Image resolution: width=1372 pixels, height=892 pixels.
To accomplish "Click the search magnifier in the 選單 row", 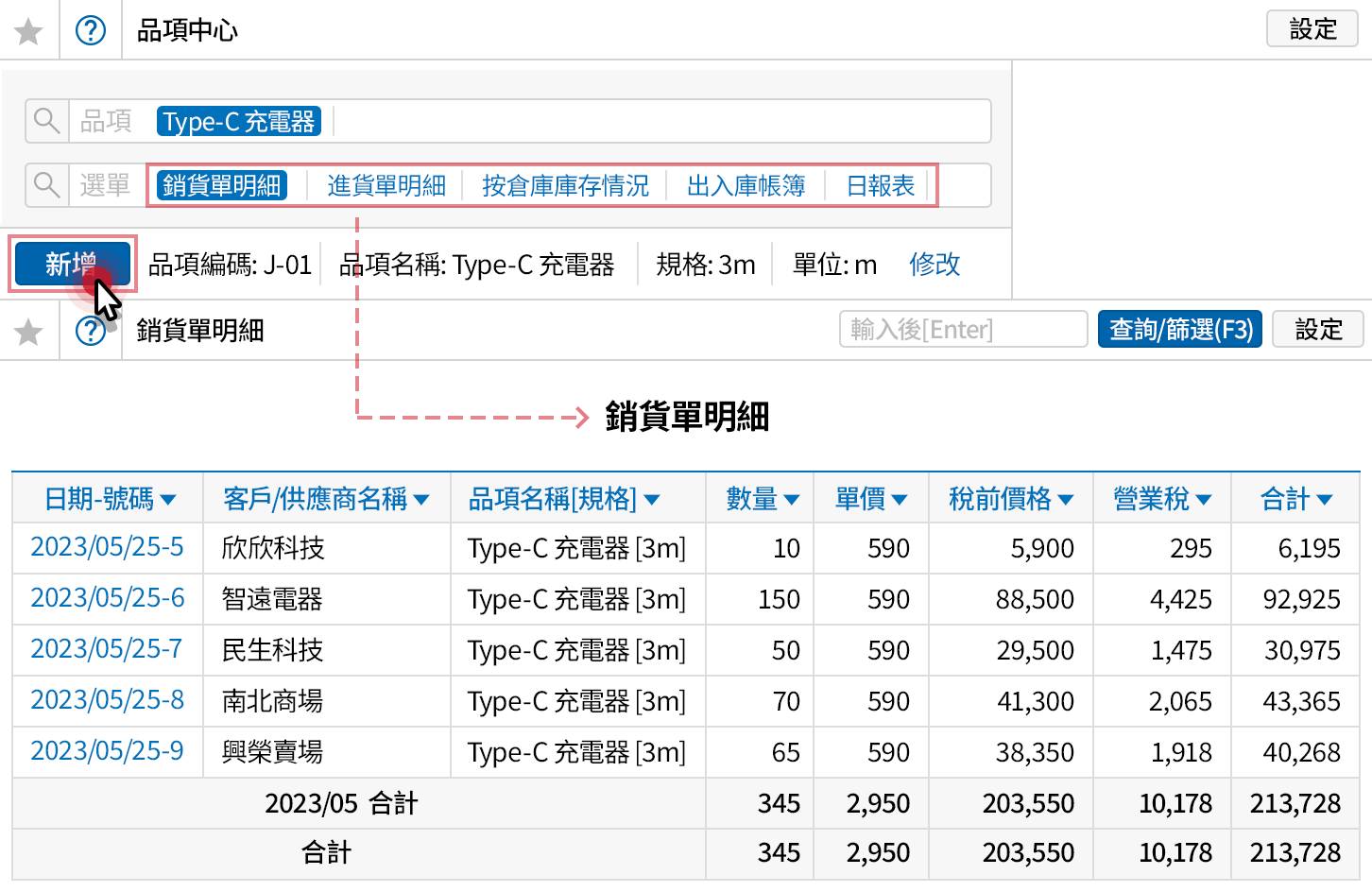I will point(47,185).
